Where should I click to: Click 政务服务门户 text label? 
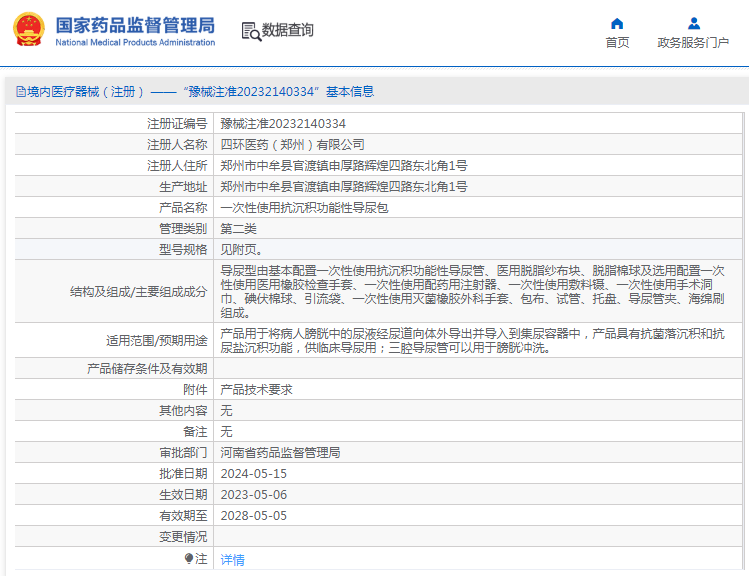coord(693,43)
